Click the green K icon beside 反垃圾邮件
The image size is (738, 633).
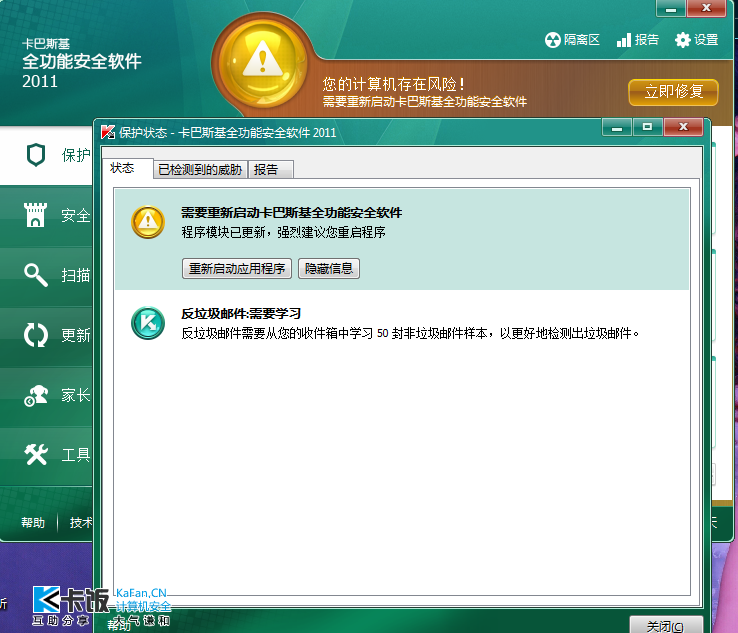(x=148, y=323)
